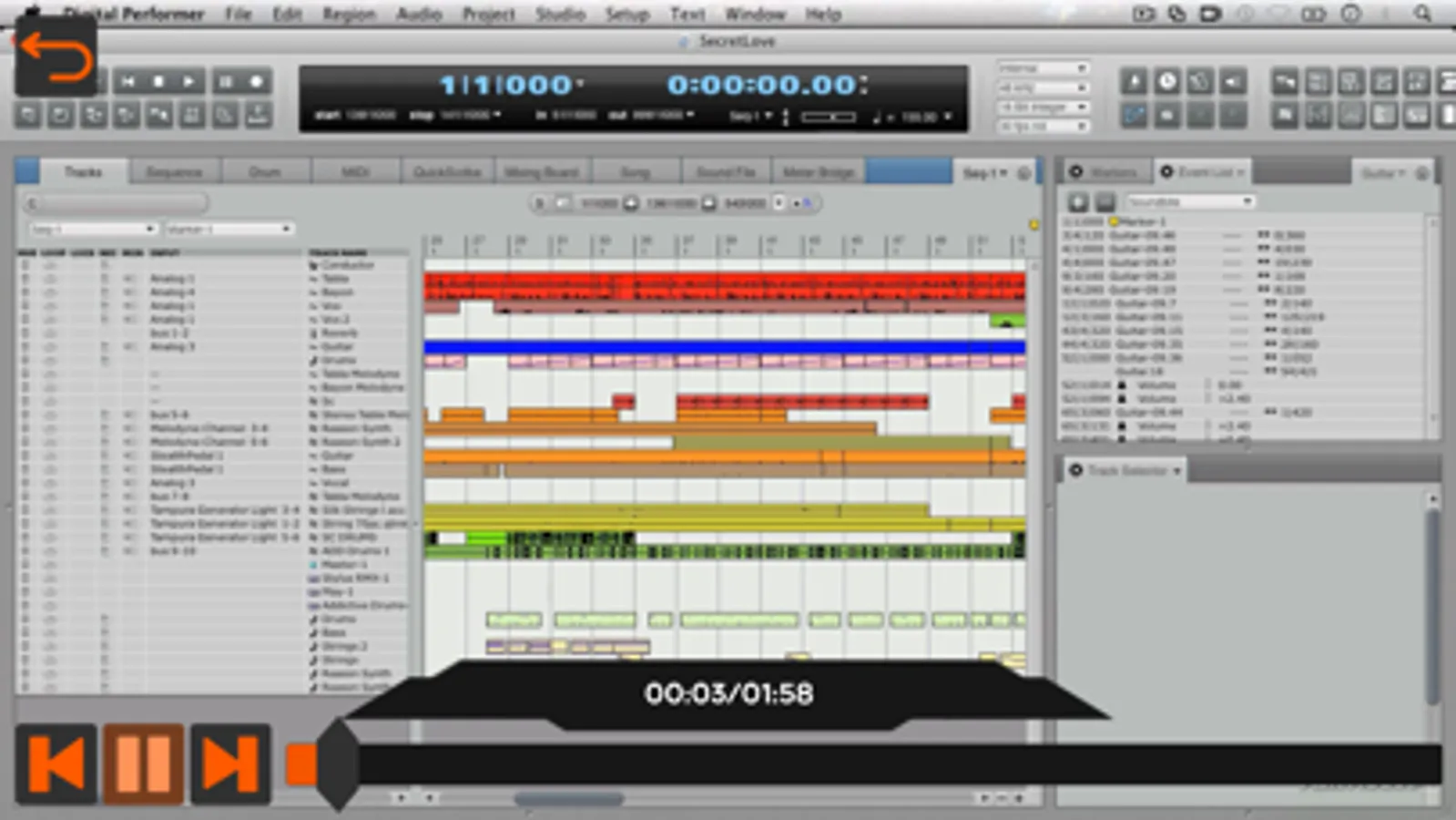Click the gear icon on Markers tab
Screen dimensions: 1456x820
pos(1076,171)
